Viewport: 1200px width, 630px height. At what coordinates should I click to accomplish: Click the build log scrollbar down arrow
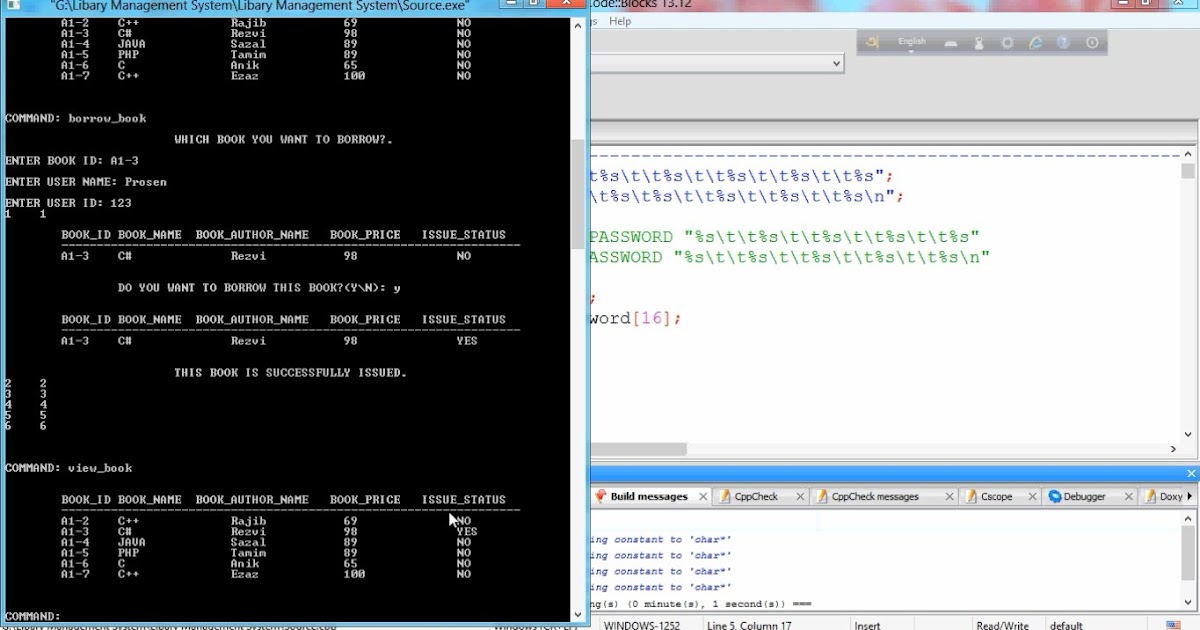tap(1188, 602)
